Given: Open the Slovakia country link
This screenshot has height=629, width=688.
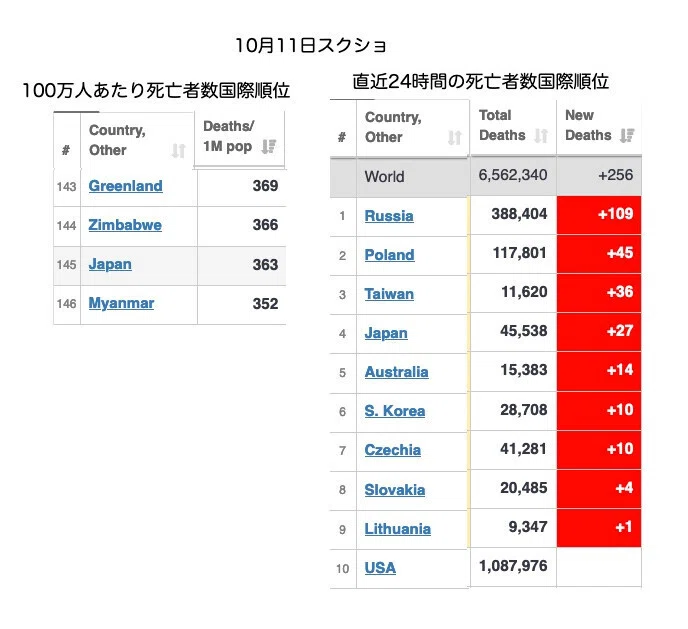Looking at the screenshot, I should [395, 490].
